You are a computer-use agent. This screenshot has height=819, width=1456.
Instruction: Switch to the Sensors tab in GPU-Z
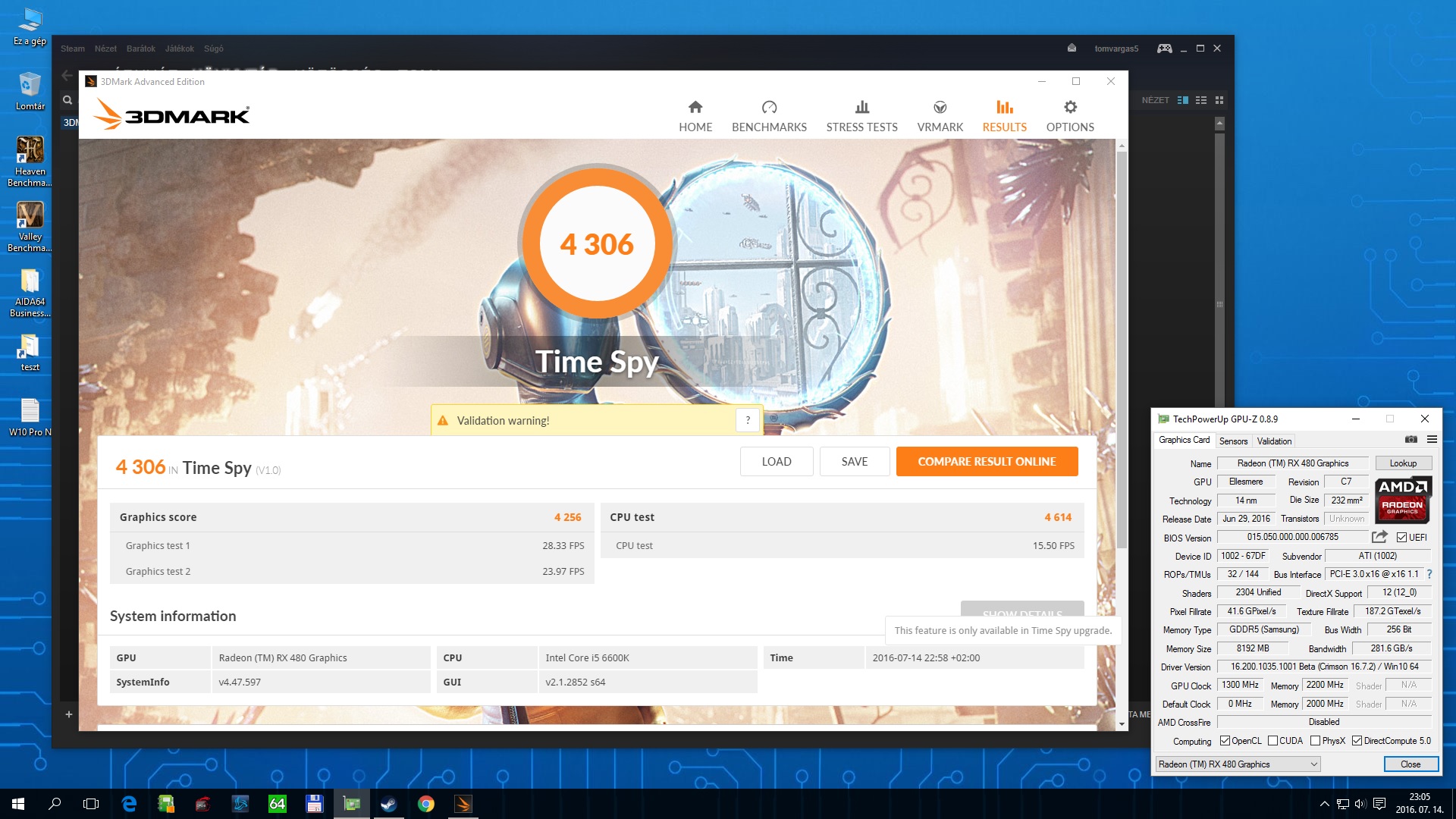1233,441
